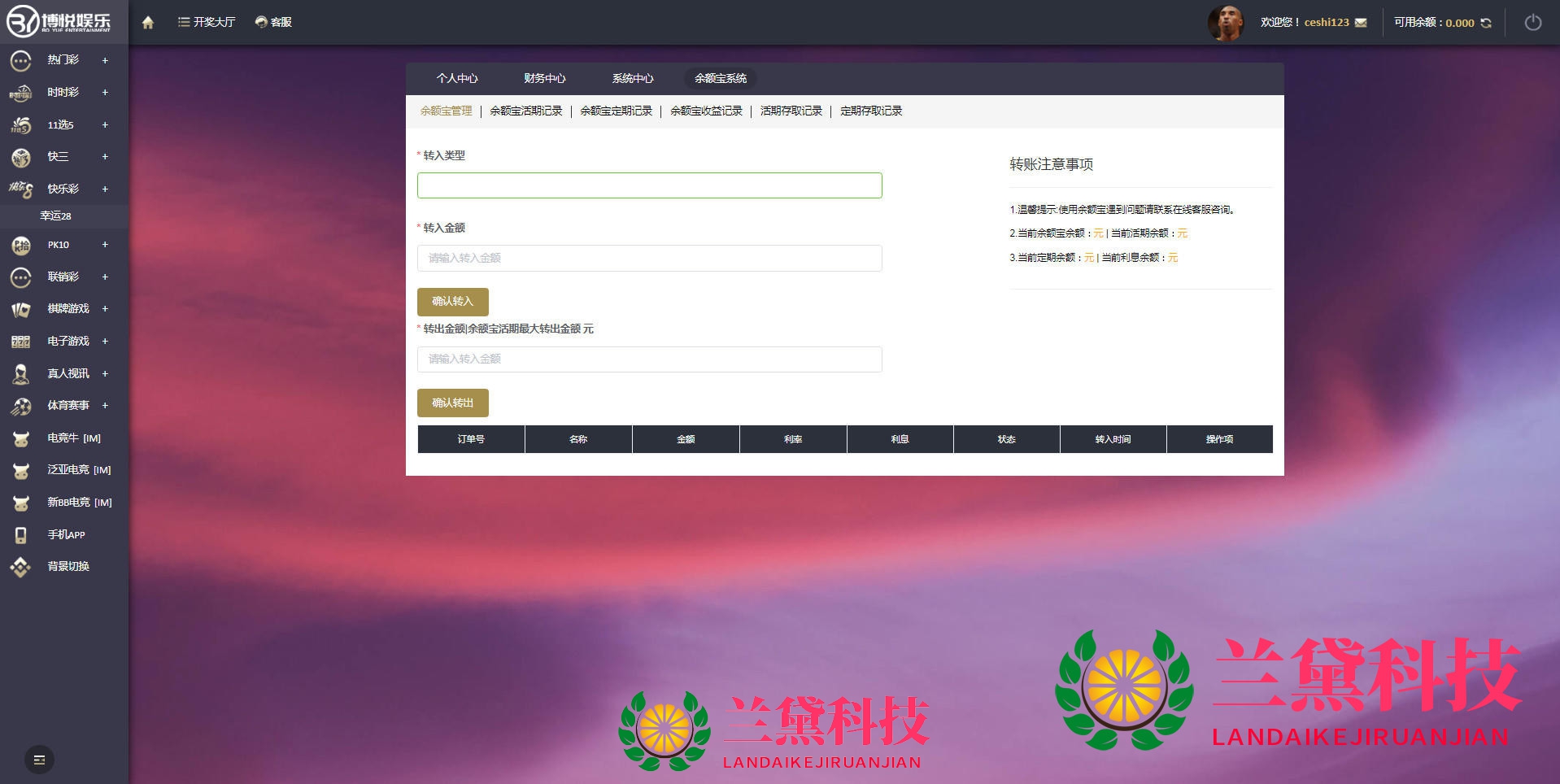This screenshot has width=1560, height=784.
Task: Switch to the 个人中心 tab
Action: (456, 78)
